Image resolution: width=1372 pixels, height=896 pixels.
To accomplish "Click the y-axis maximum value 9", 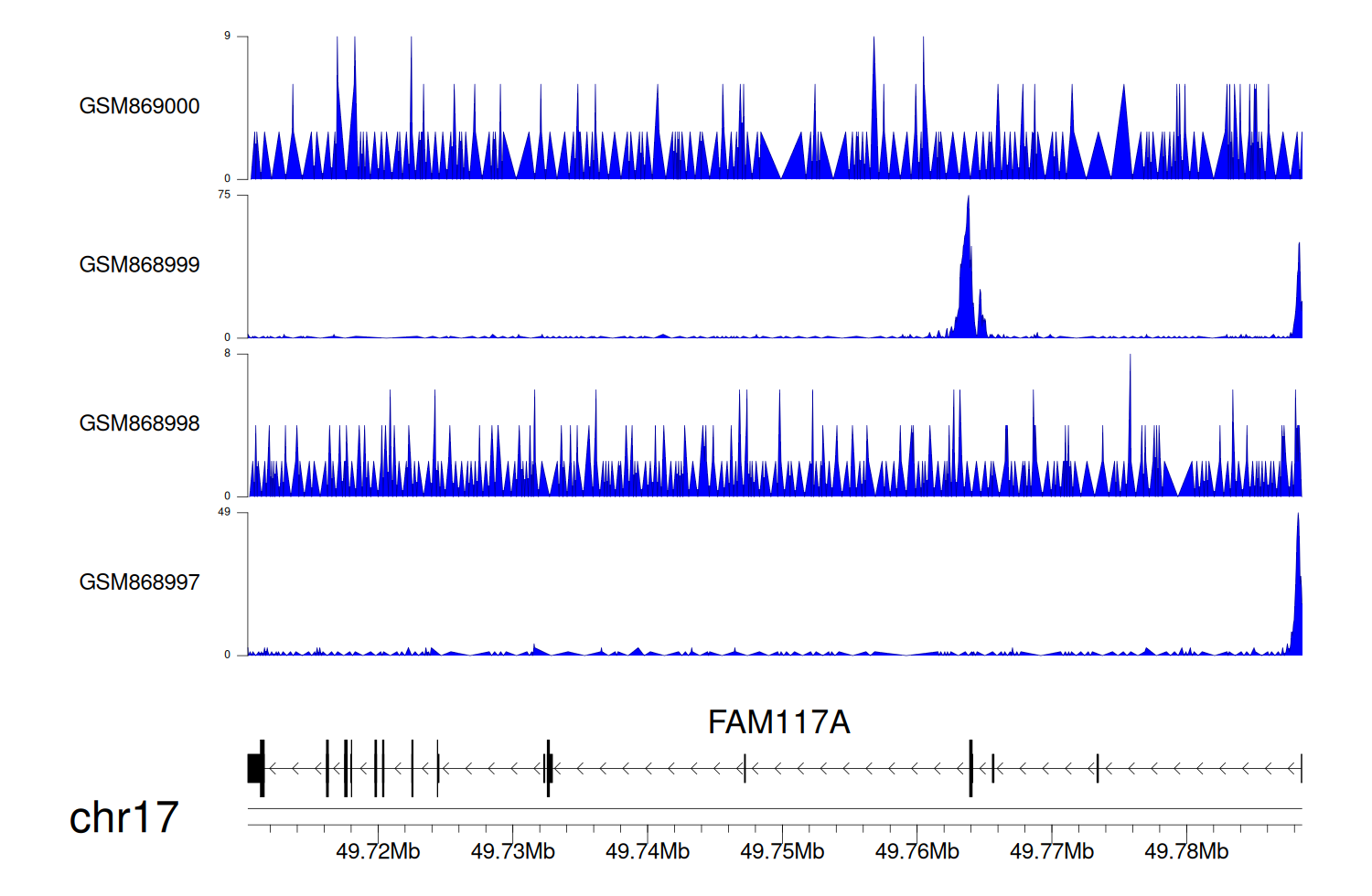I will [227, 37].
